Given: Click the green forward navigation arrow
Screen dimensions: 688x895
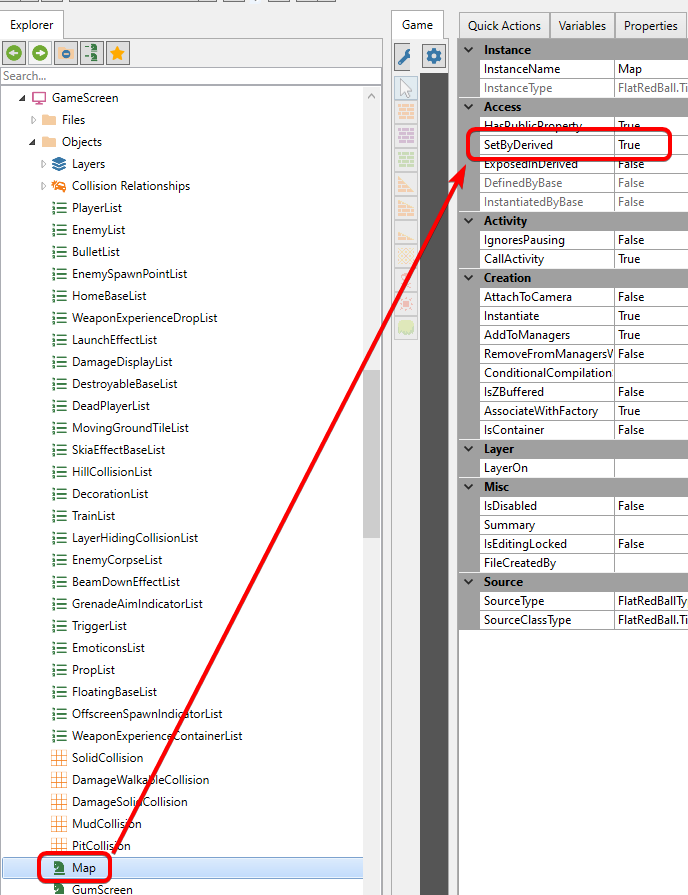Looking at the screenshot, I should 40,54.
